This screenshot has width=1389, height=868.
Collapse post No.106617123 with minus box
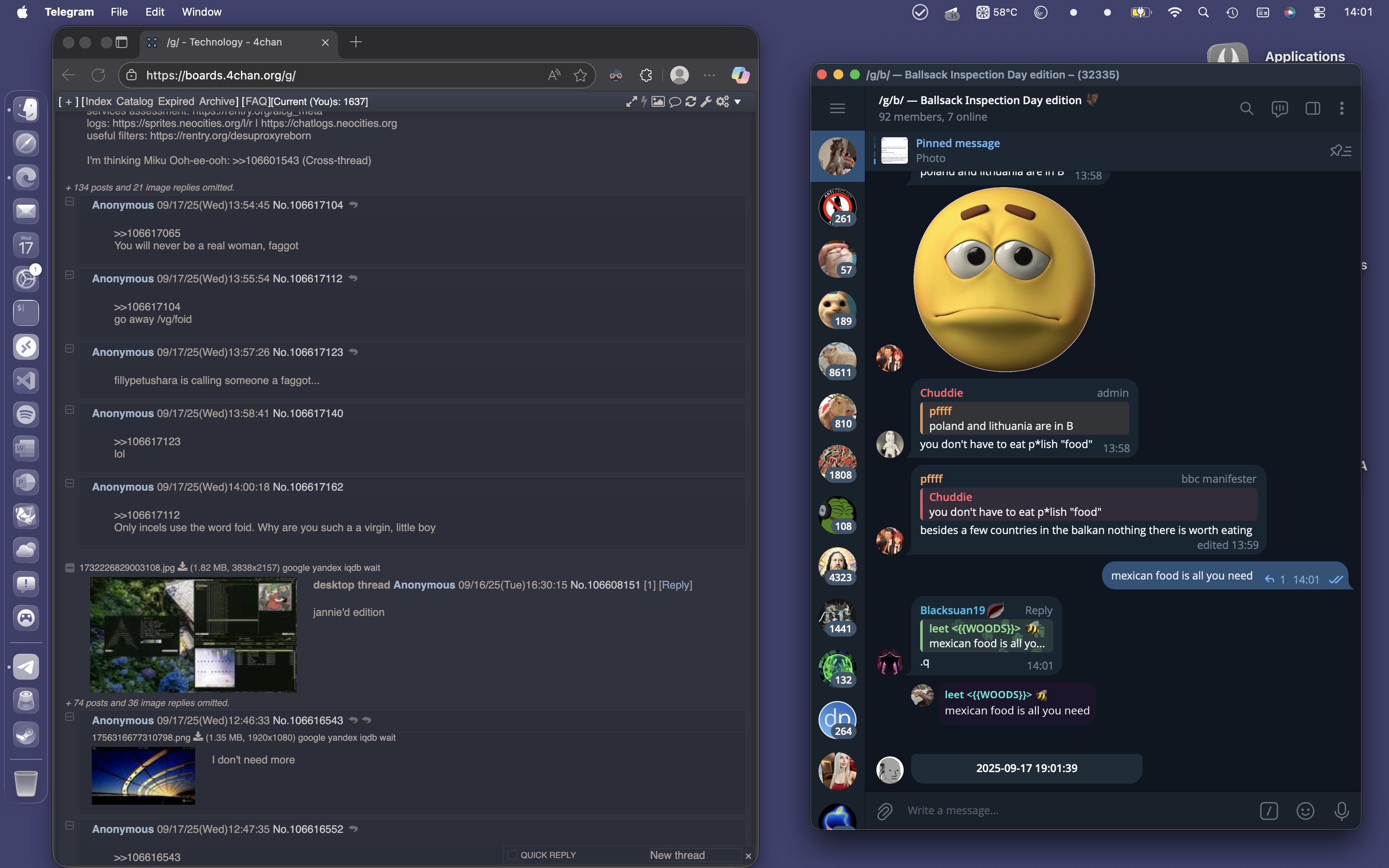[69, 348]
